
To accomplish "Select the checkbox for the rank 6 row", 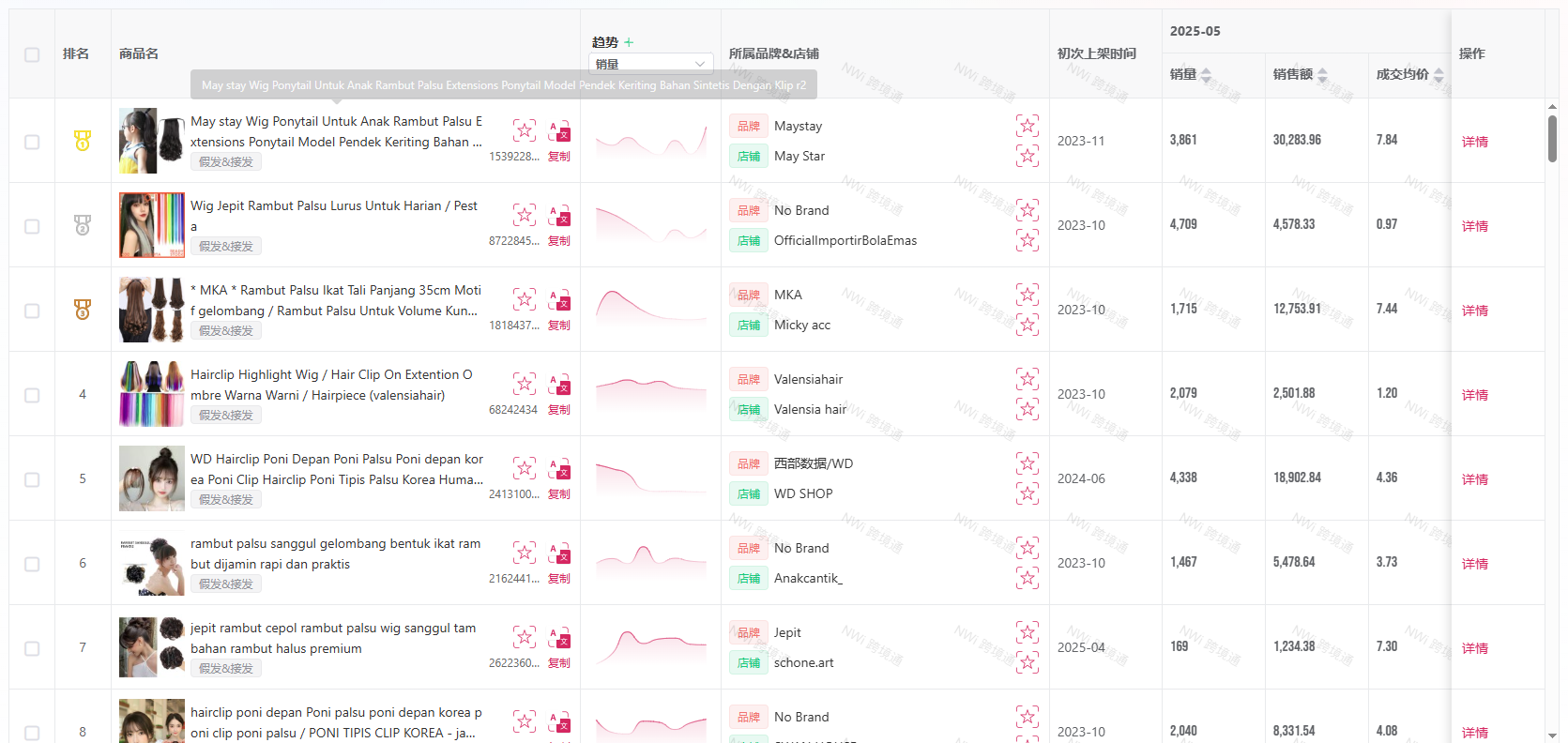I will (x=32, y=564).
